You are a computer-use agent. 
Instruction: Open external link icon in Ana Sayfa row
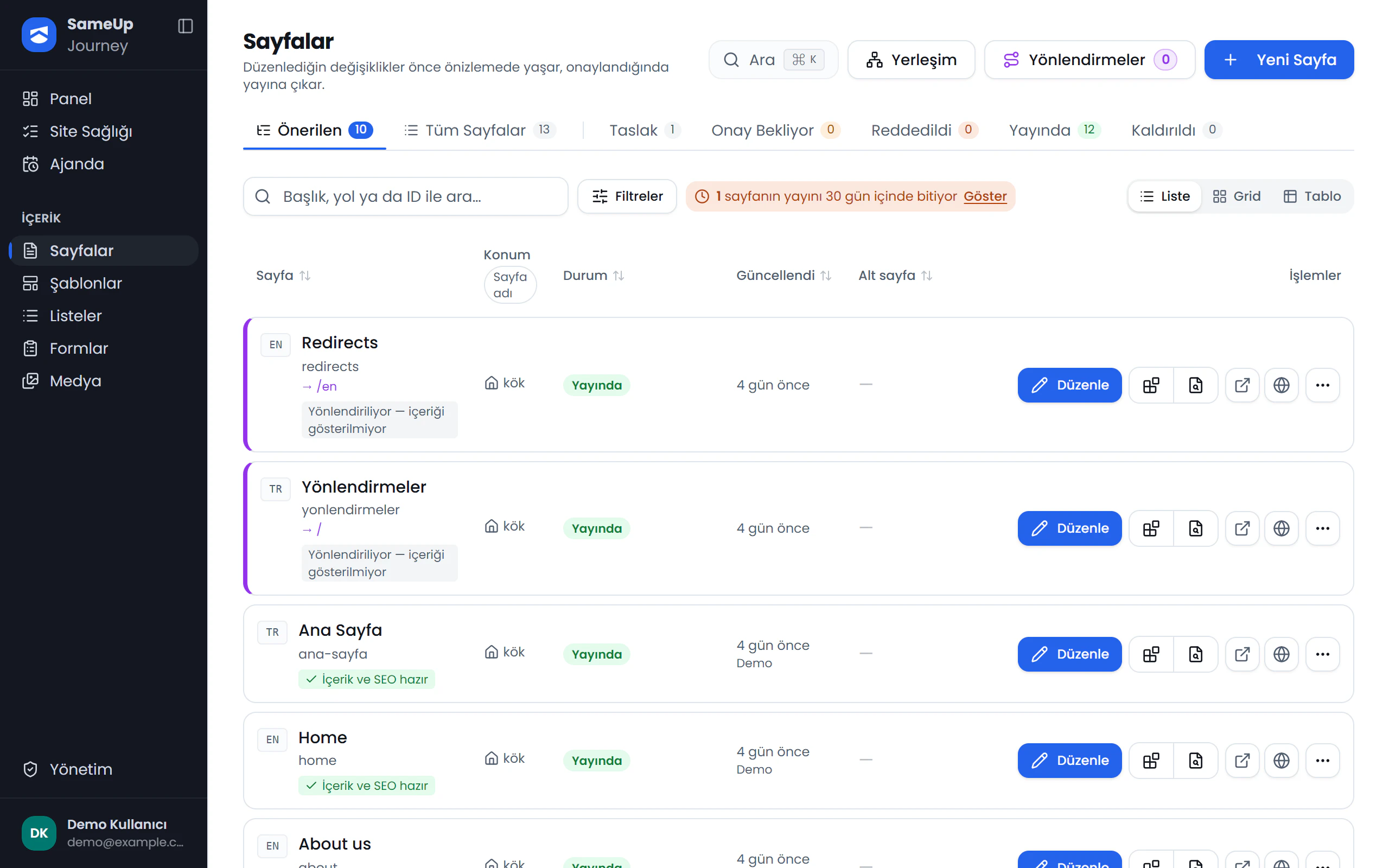(1242, 654)
